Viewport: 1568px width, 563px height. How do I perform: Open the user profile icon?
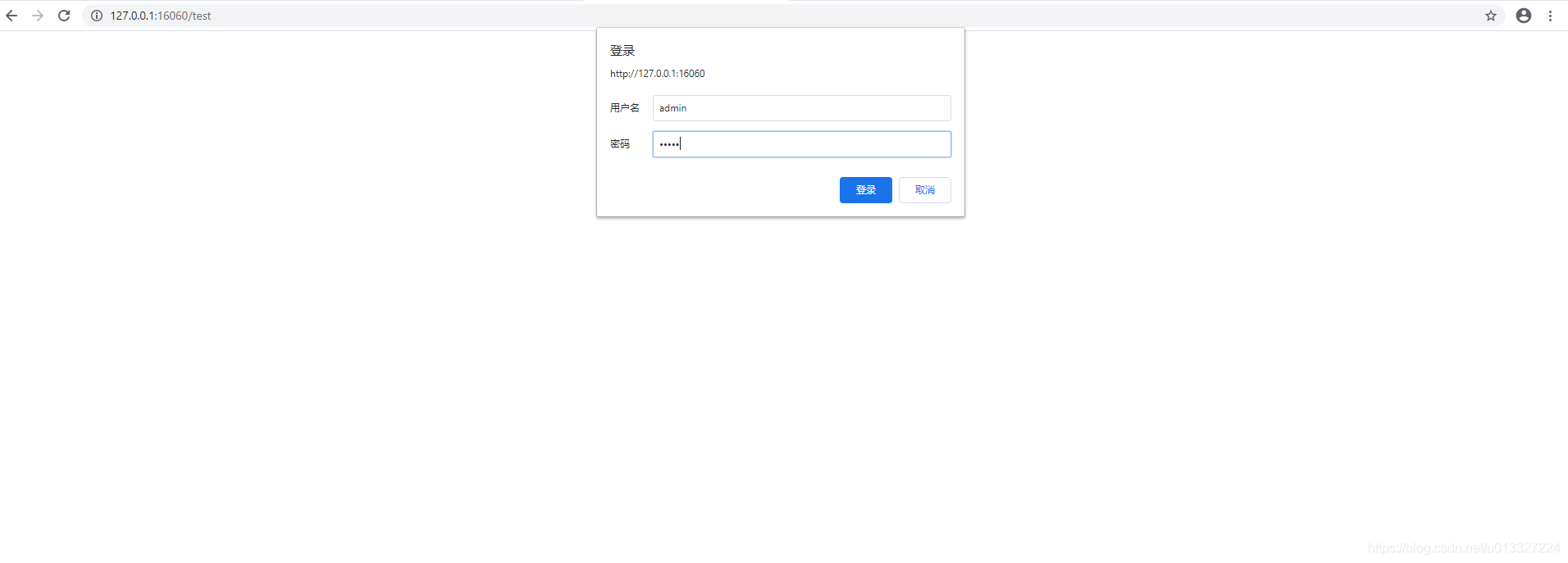point(1524,16)
